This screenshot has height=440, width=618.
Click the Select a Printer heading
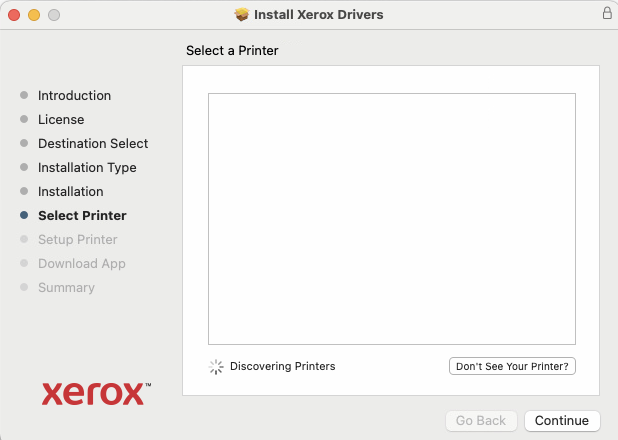click(x=232, y=50)
